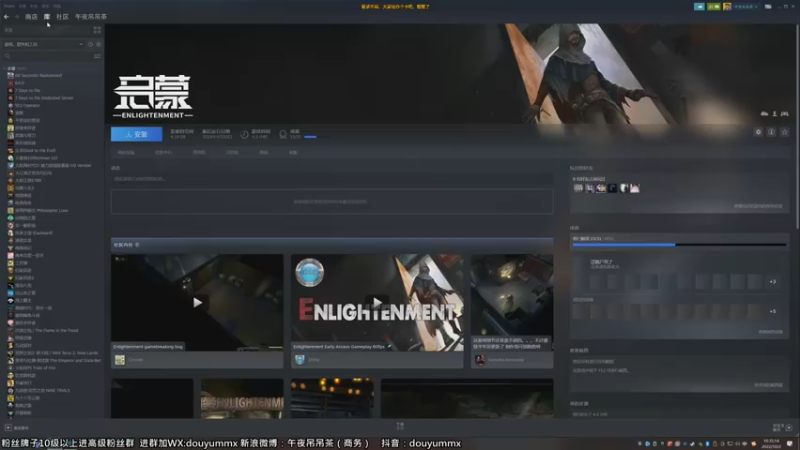Switch to Big Picture mode icon

pyautogui.click(x=768, y=7)
